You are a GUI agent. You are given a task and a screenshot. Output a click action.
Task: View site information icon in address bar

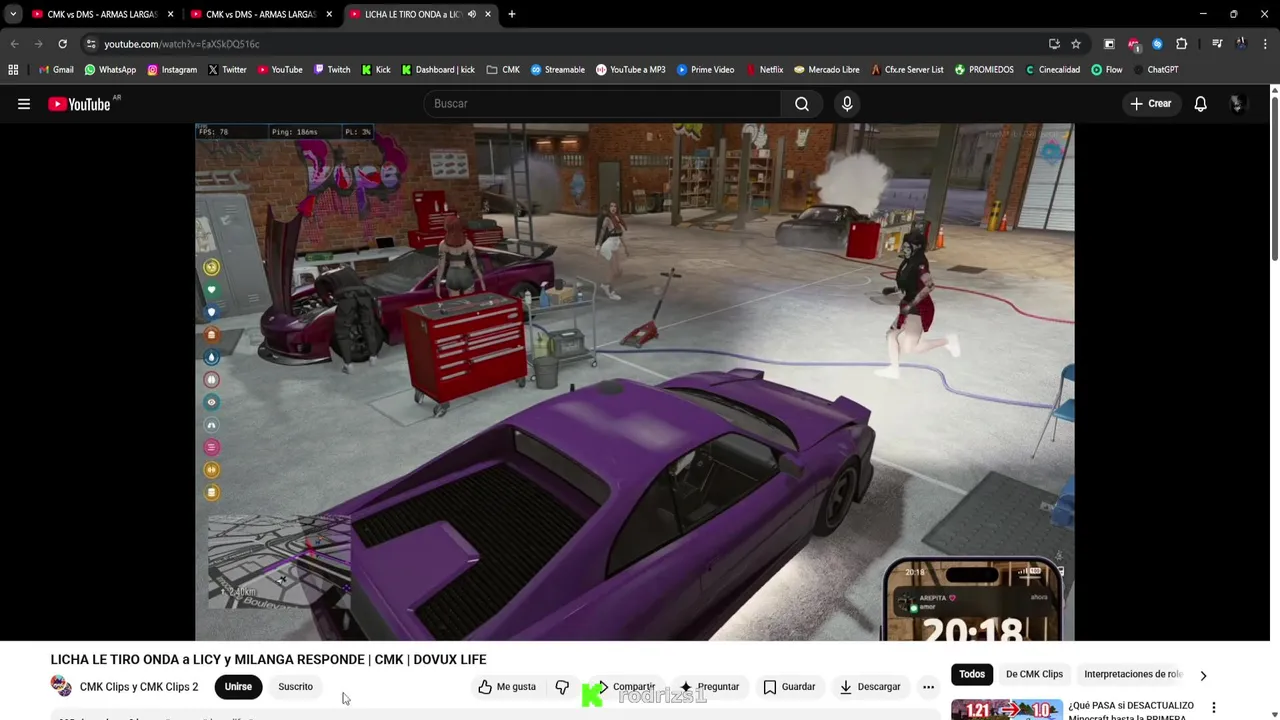point(91,44)
